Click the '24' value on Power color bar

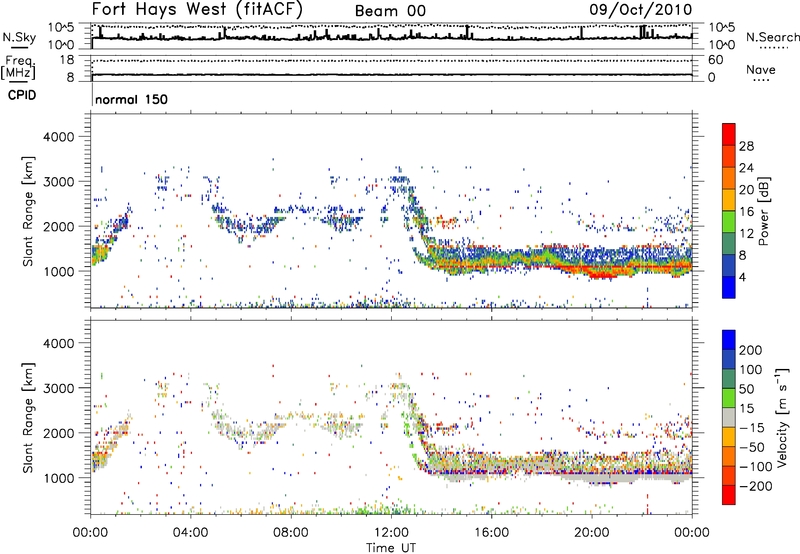(x=746, y=168)
